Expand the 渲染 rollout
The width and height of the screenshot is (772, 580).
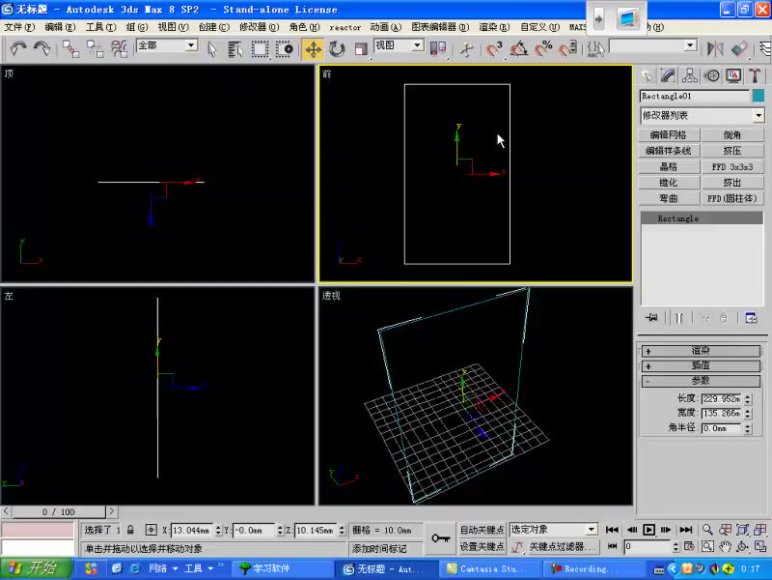click(x=701, y=351)
